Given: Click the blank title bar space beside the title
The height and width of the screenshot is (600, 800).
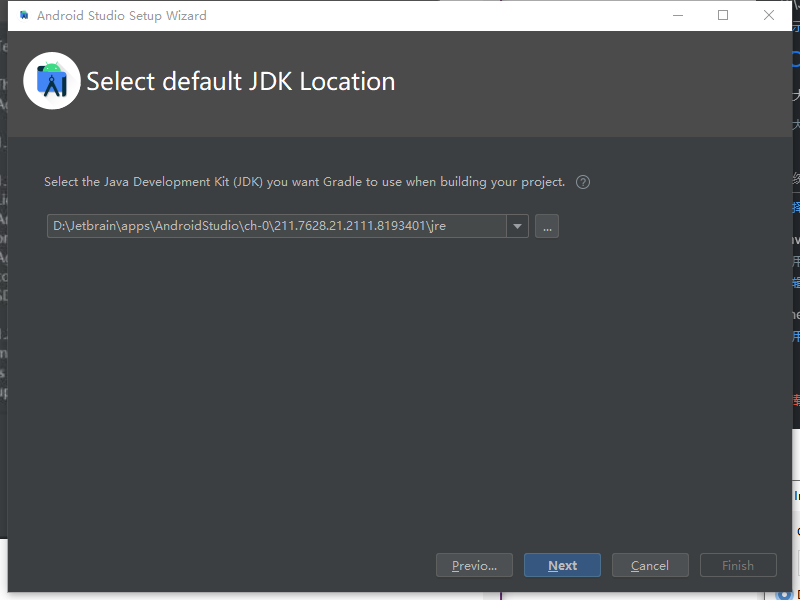Looking at the screenshot, I should [x=430, y=16].
